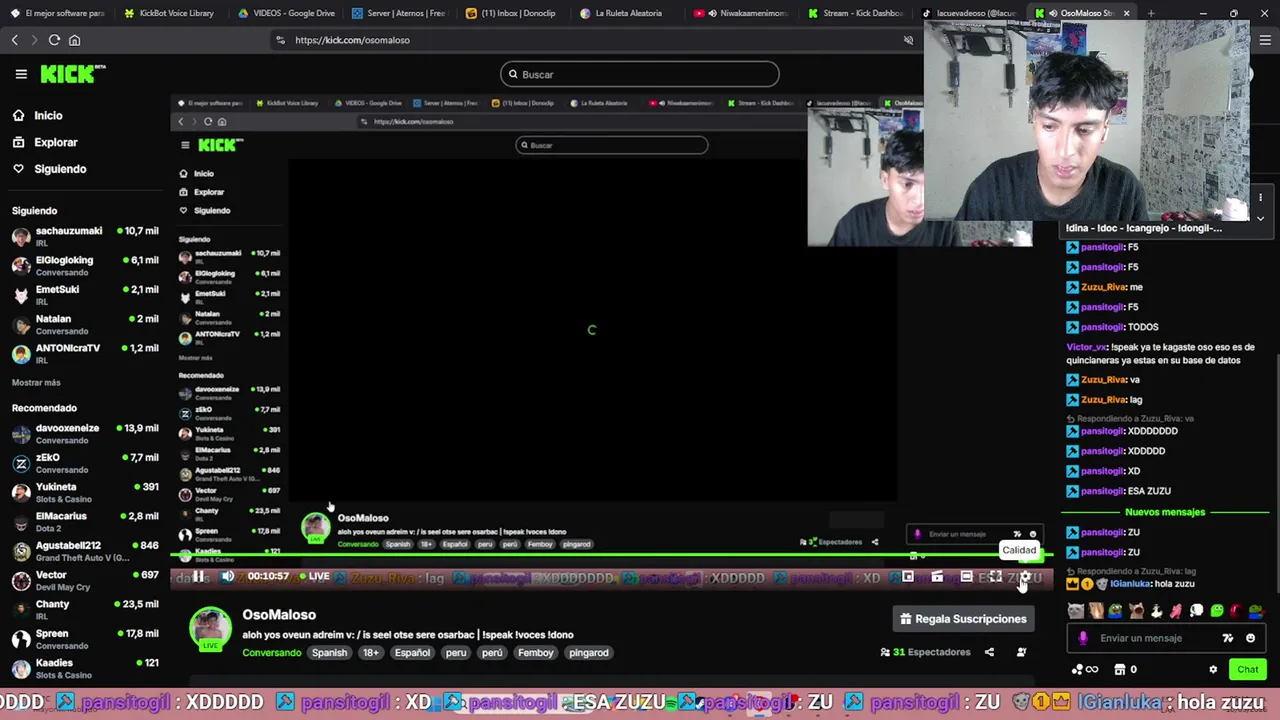Open EmetSuki channel in sidebar
This screenshot has width=1280, height=720.
click(x=85, y=295)
